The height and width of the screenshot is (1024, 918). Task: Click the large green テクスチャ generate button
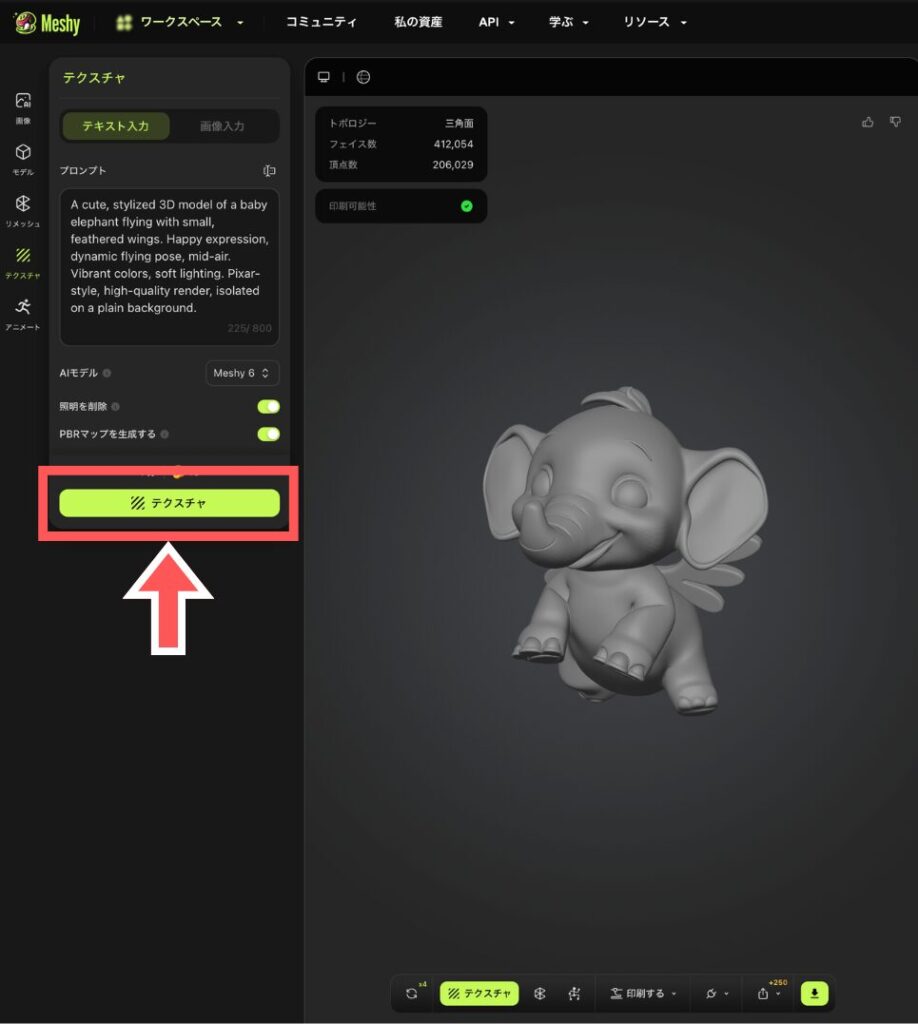tap(169, 503)
